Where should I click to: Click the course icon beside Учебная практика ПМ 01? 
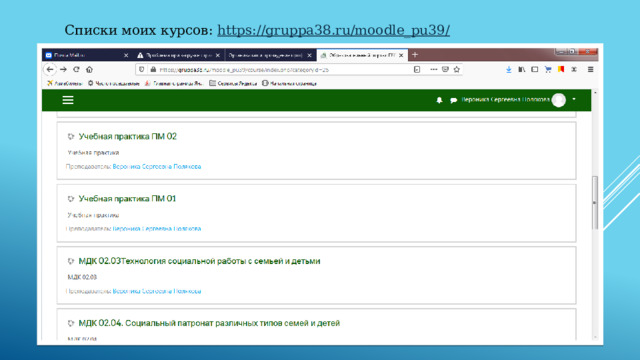71,199
